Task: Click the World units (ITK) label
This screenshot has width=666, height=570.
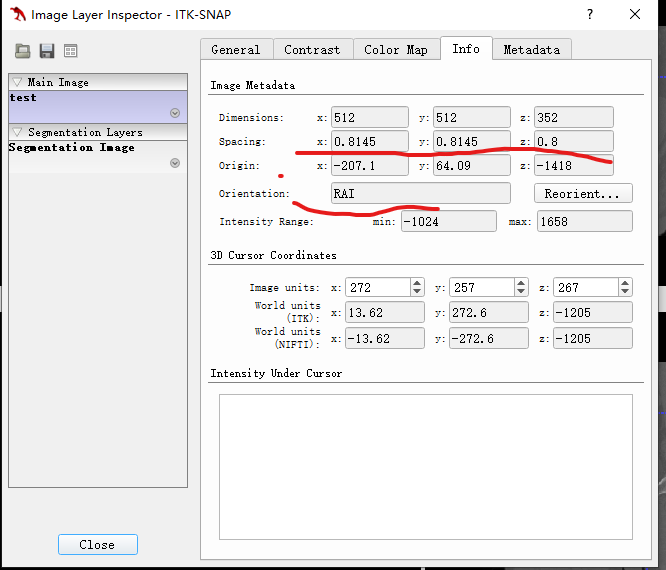Action: click(288, 312)
